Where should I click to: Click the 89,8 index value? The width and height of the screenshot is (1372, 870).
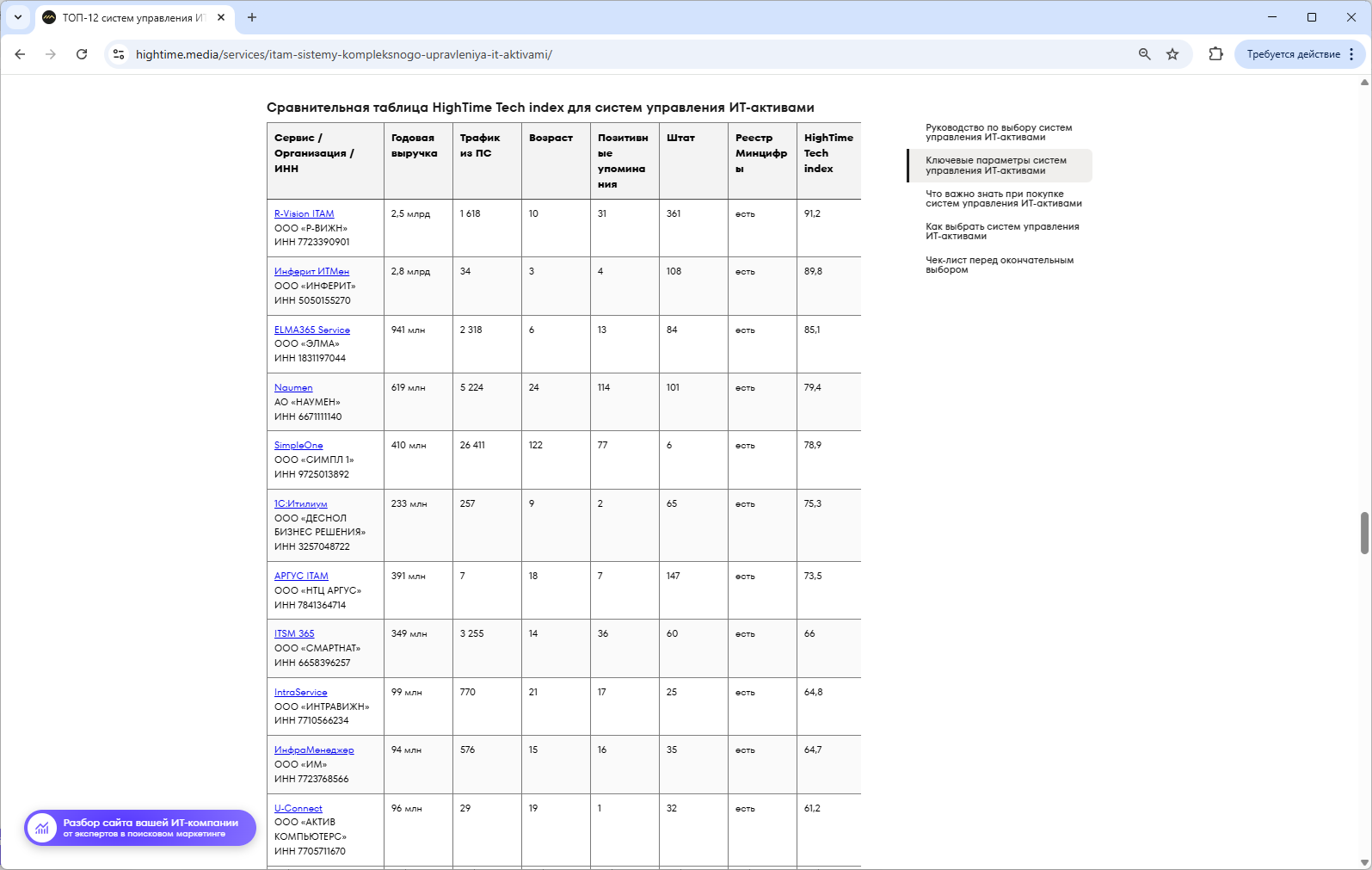click(813, 271)
